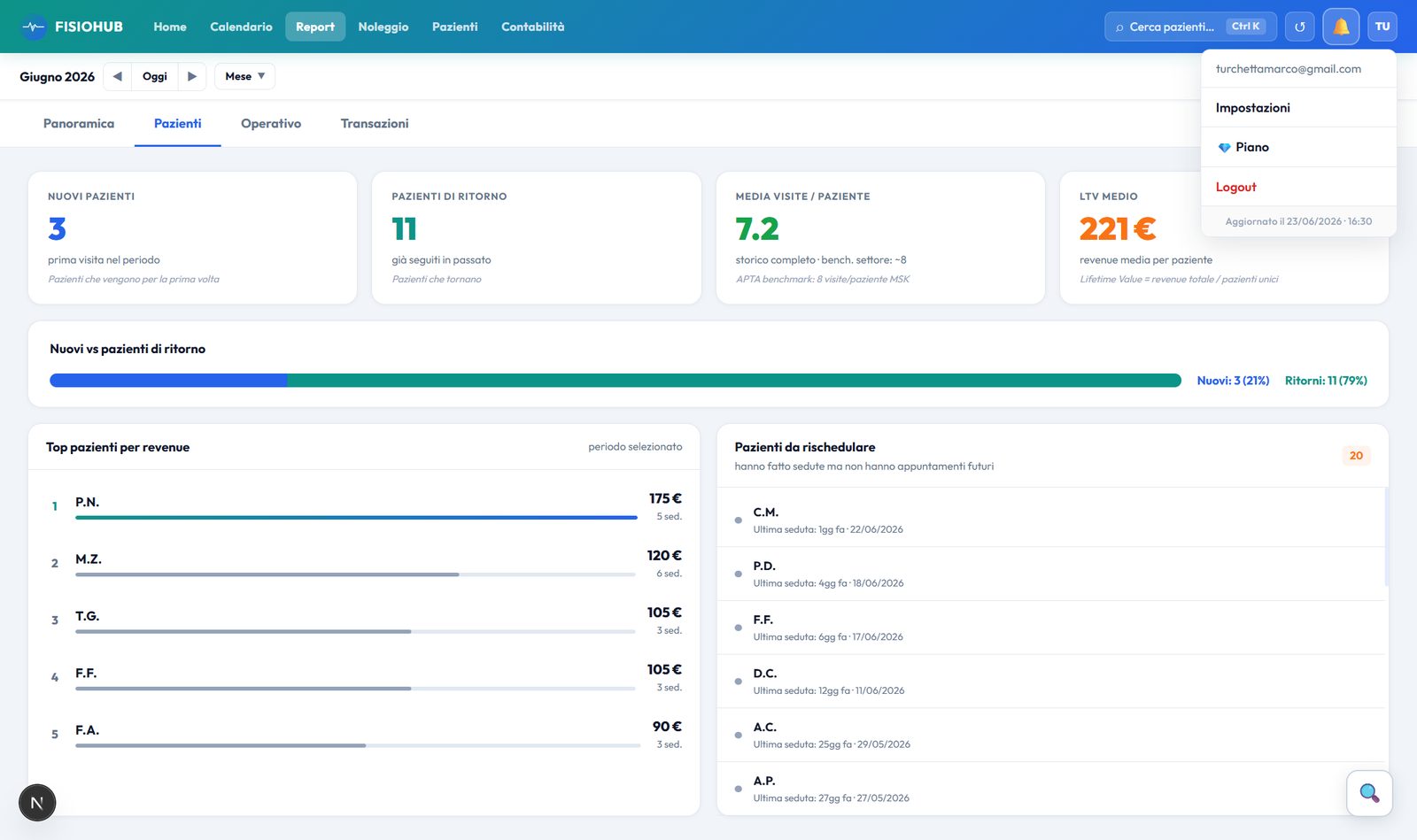Choose Impostazioni in the user menu
The width and height of the screenshot is (1417, 840).
tap(1298, 108)
